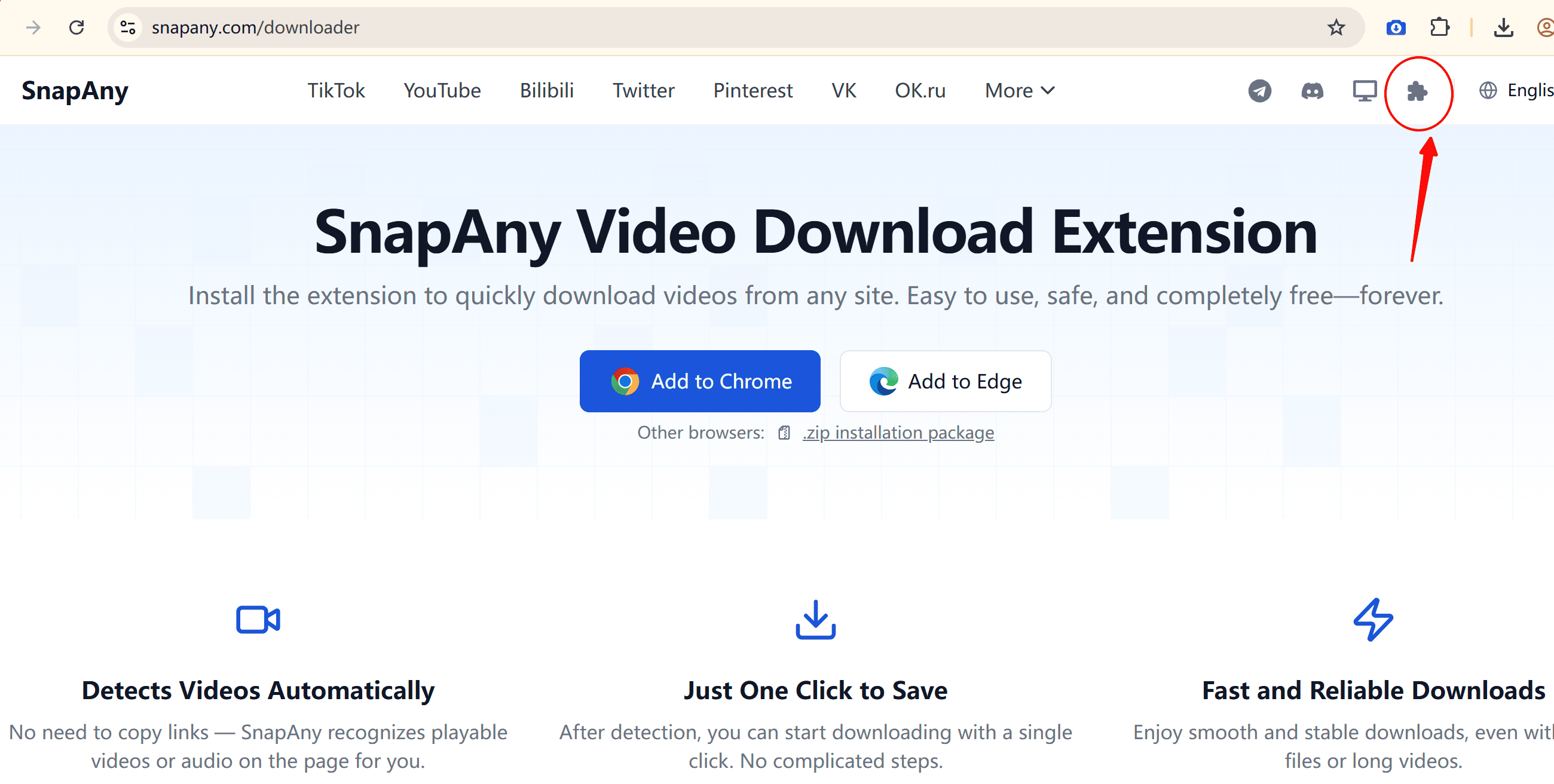Open browser Extensions puzzle button
This screenshot has height=784, width=1554.
click(1439, 27)
